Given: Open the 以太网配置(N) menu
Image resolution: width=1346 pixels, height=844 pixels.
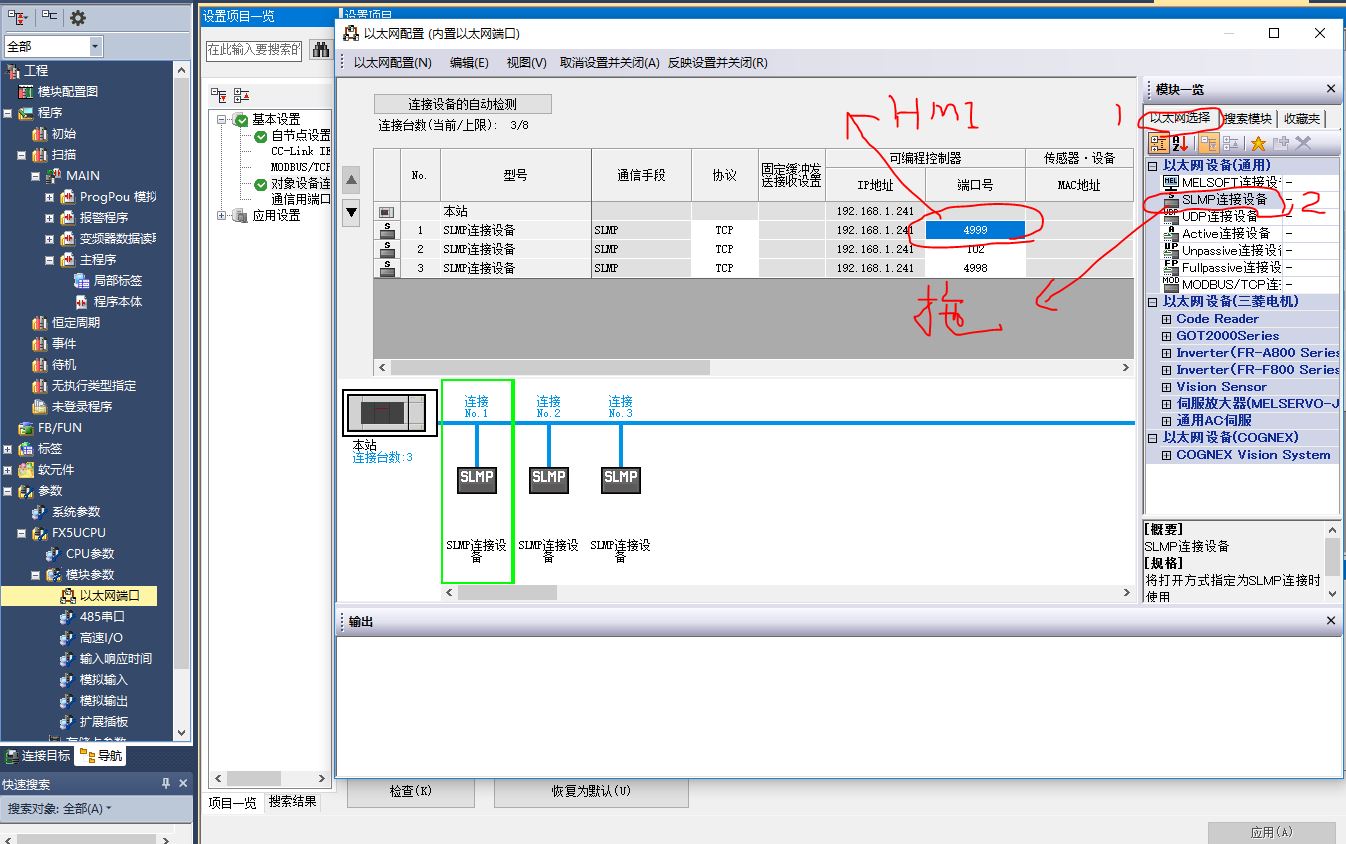Looking at the screenshot, I should pyautogui.click(x=392, y=62).
